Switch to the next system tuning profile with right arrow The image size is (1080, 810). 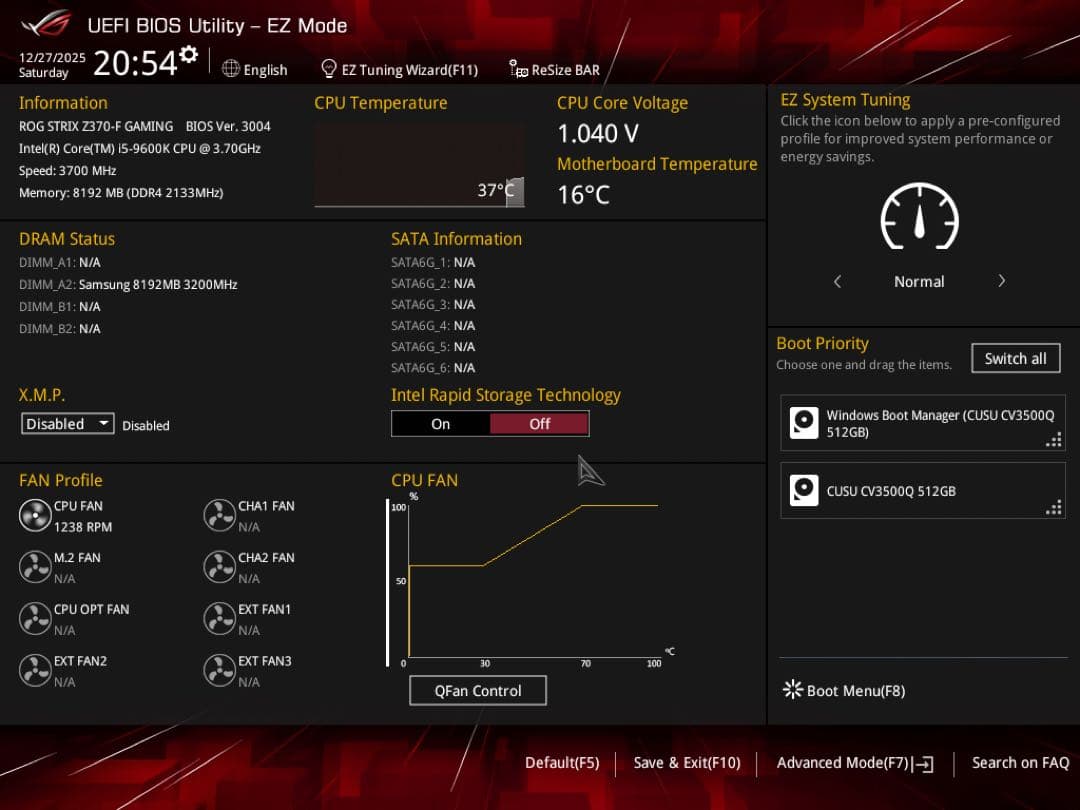click(x=1001, y=282)
